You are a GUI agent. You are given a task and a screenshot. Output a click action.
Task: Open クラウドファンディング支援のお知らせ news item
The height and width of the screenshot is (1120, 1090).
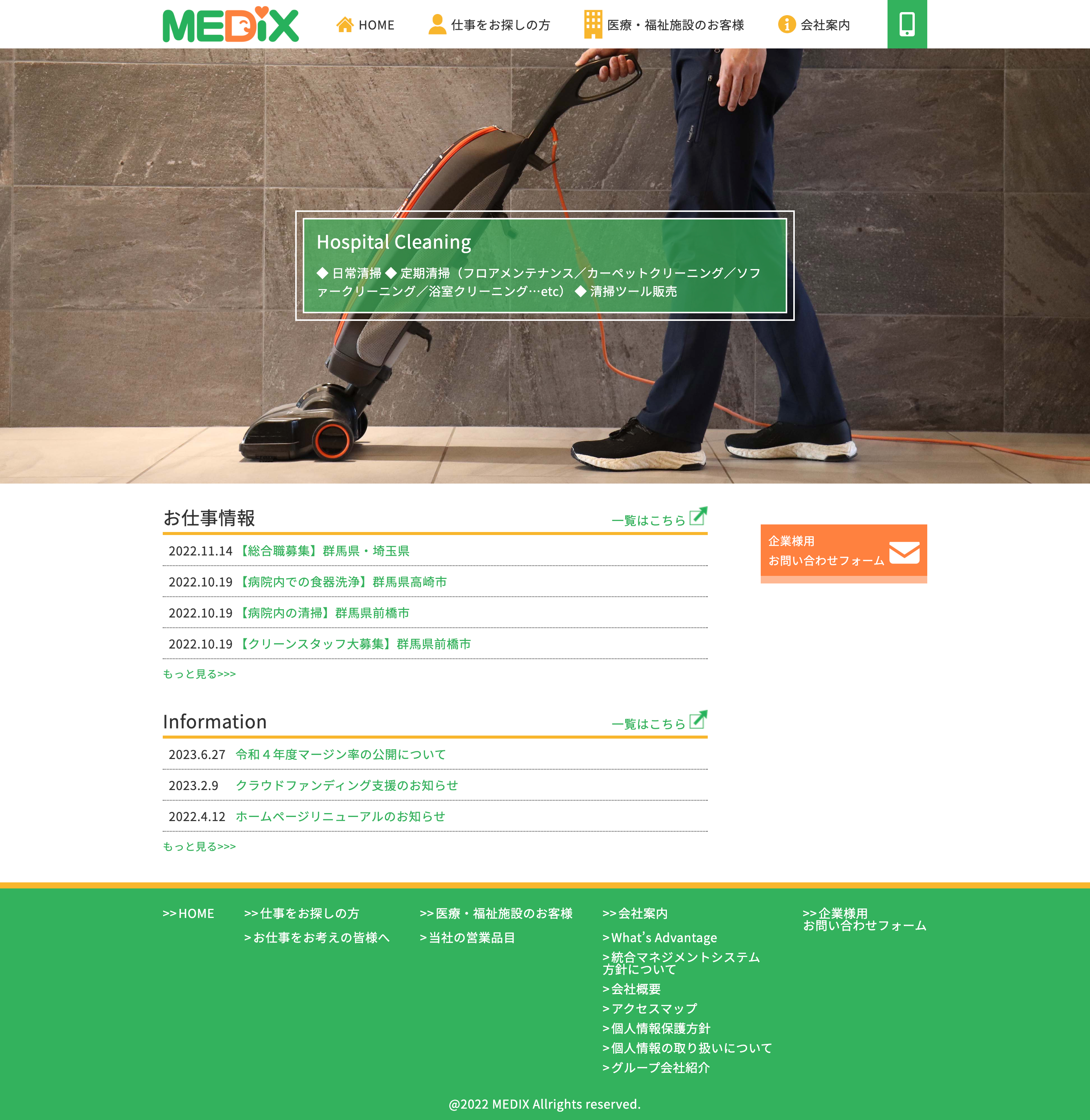tap(347, 786)
